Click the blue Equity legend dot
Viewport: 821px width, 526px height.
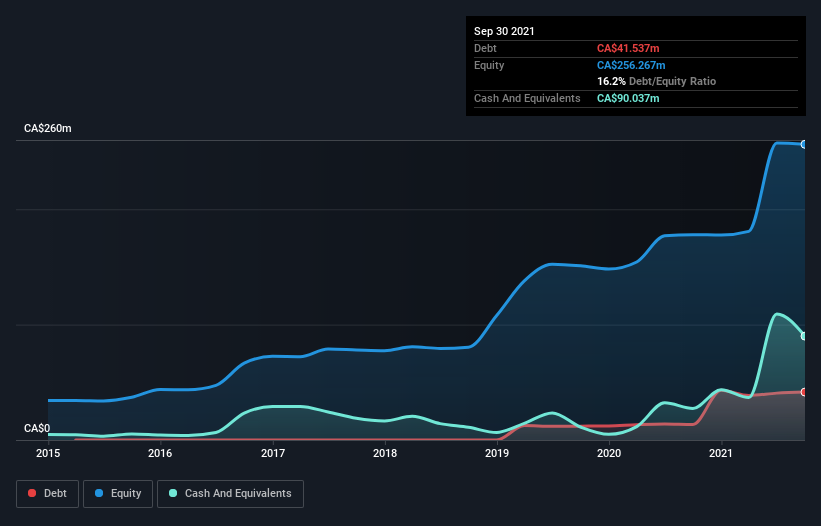[x=99, y=493]
